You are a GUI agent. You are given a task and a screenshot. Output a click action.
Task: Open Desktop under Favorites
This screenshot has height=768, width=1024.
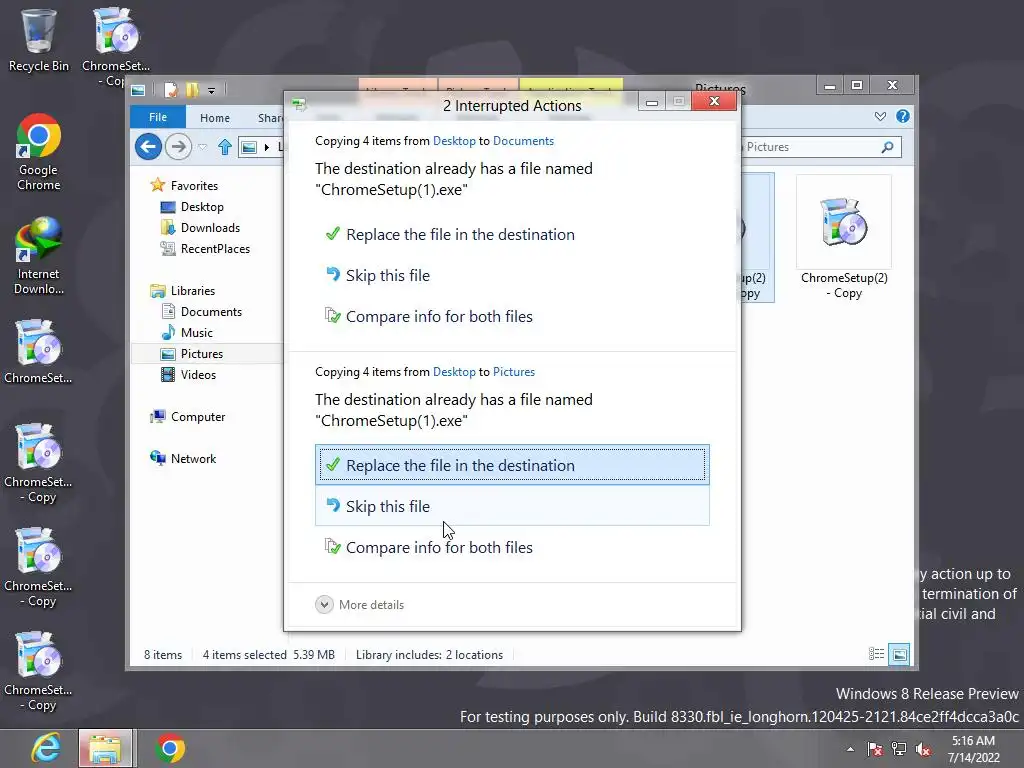click(202, 206)
